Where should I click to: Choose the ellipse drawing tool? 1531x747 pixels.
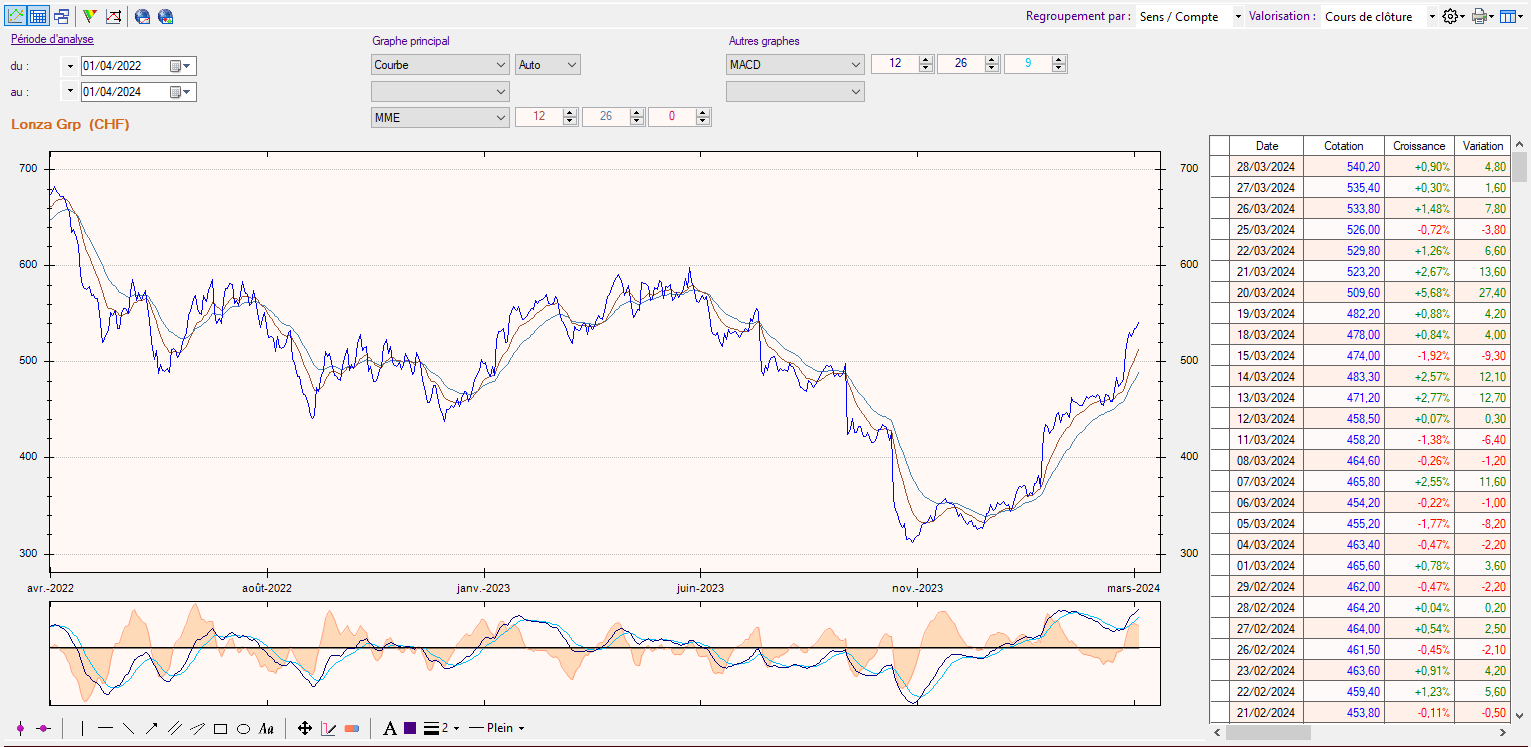pyautogui.click(x=243, y=728)
